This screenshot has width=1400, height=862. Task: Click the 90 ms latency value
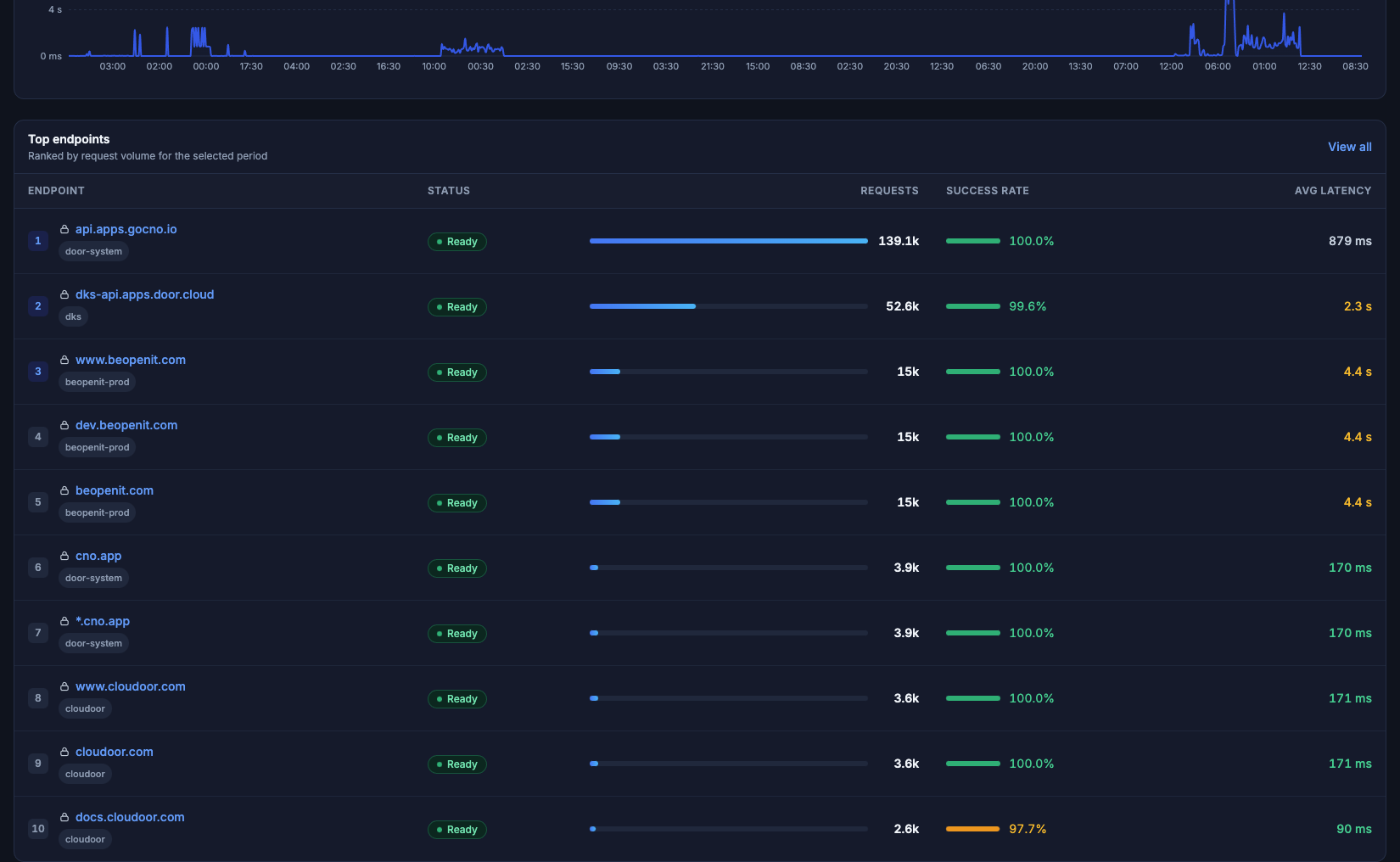pos(1354,829)
